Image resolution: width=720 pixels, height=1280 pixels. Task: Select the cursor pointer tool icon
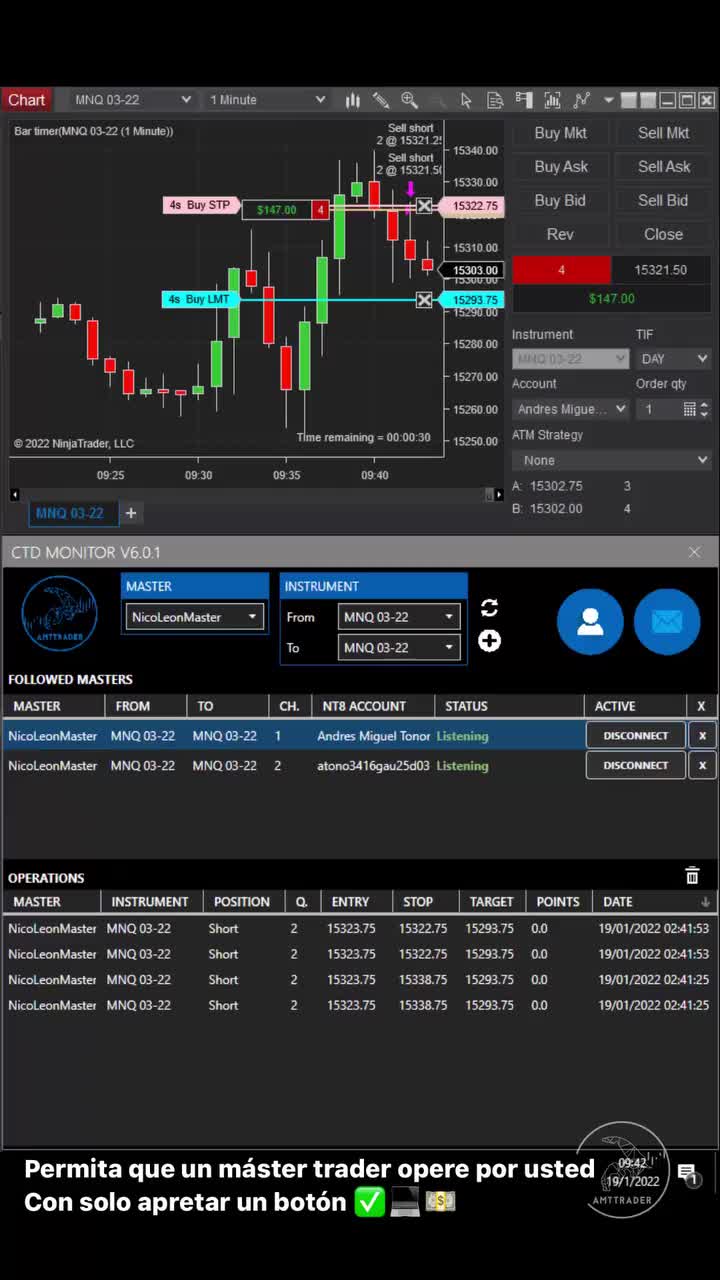click(x=466, y=100)
